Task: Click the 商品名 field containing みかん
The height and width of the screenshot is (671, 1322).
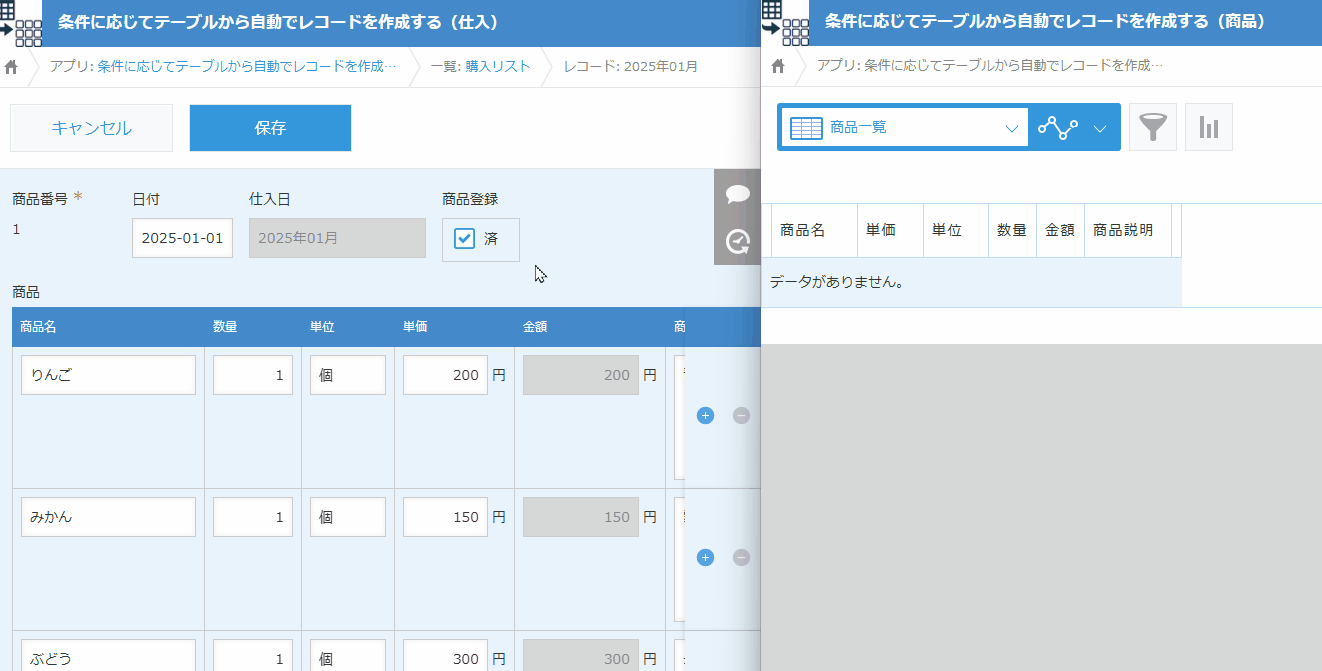Action: pos(108,517)
